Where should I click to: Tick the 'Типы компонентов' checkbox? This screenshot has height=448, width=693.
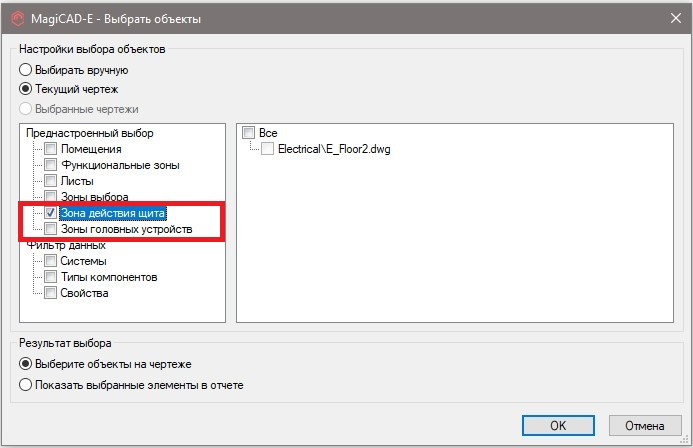point(51,277)
